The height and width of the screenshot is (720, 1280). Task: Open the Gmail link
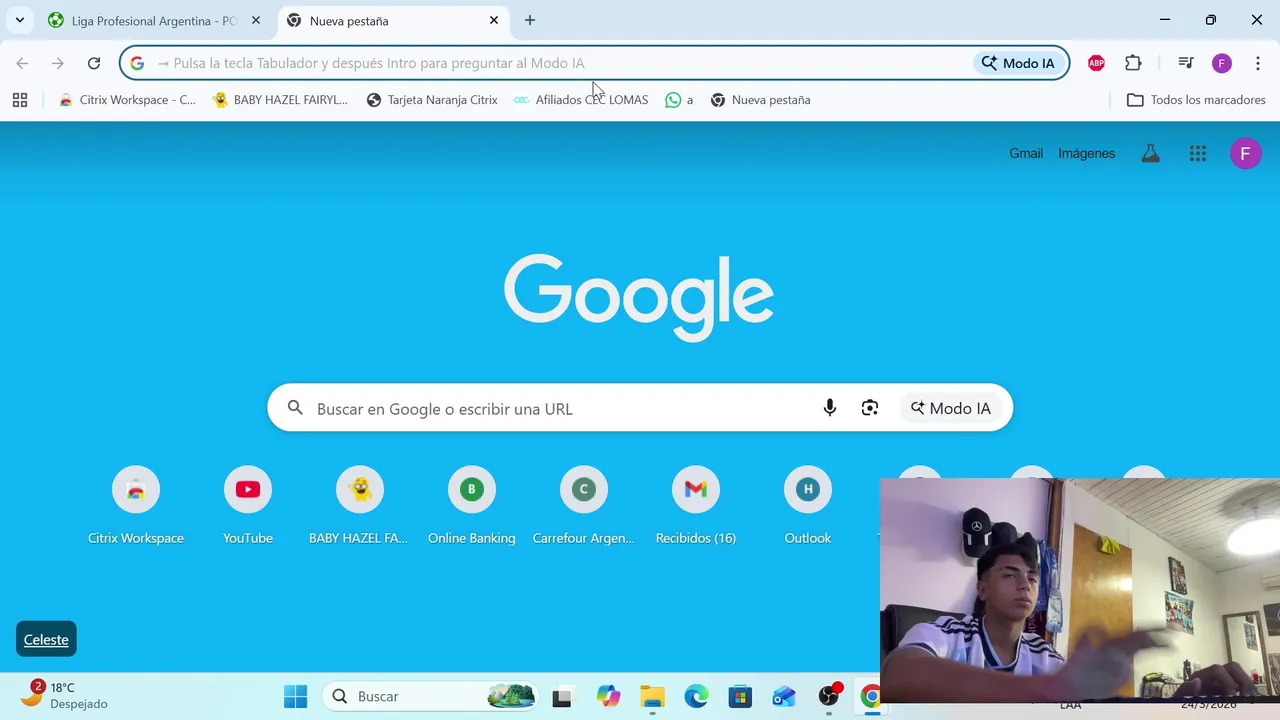pyautogui.click(x=1026, y=153)
